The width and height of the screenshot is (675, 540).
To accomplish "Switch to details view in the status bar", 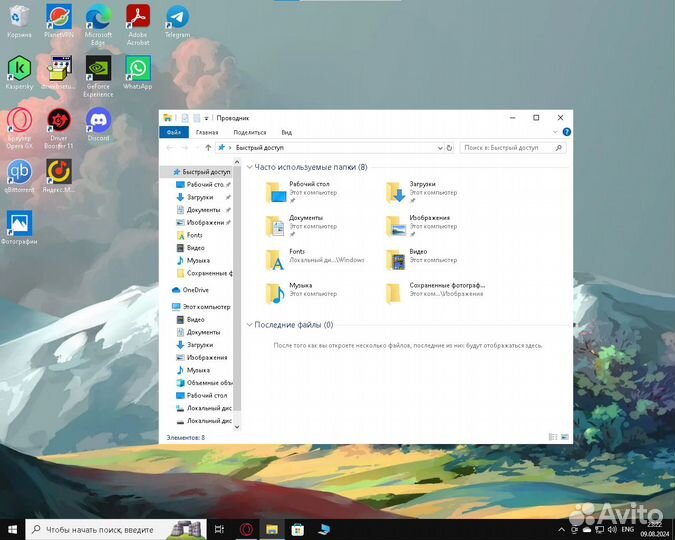I will (x=553, y=437).
